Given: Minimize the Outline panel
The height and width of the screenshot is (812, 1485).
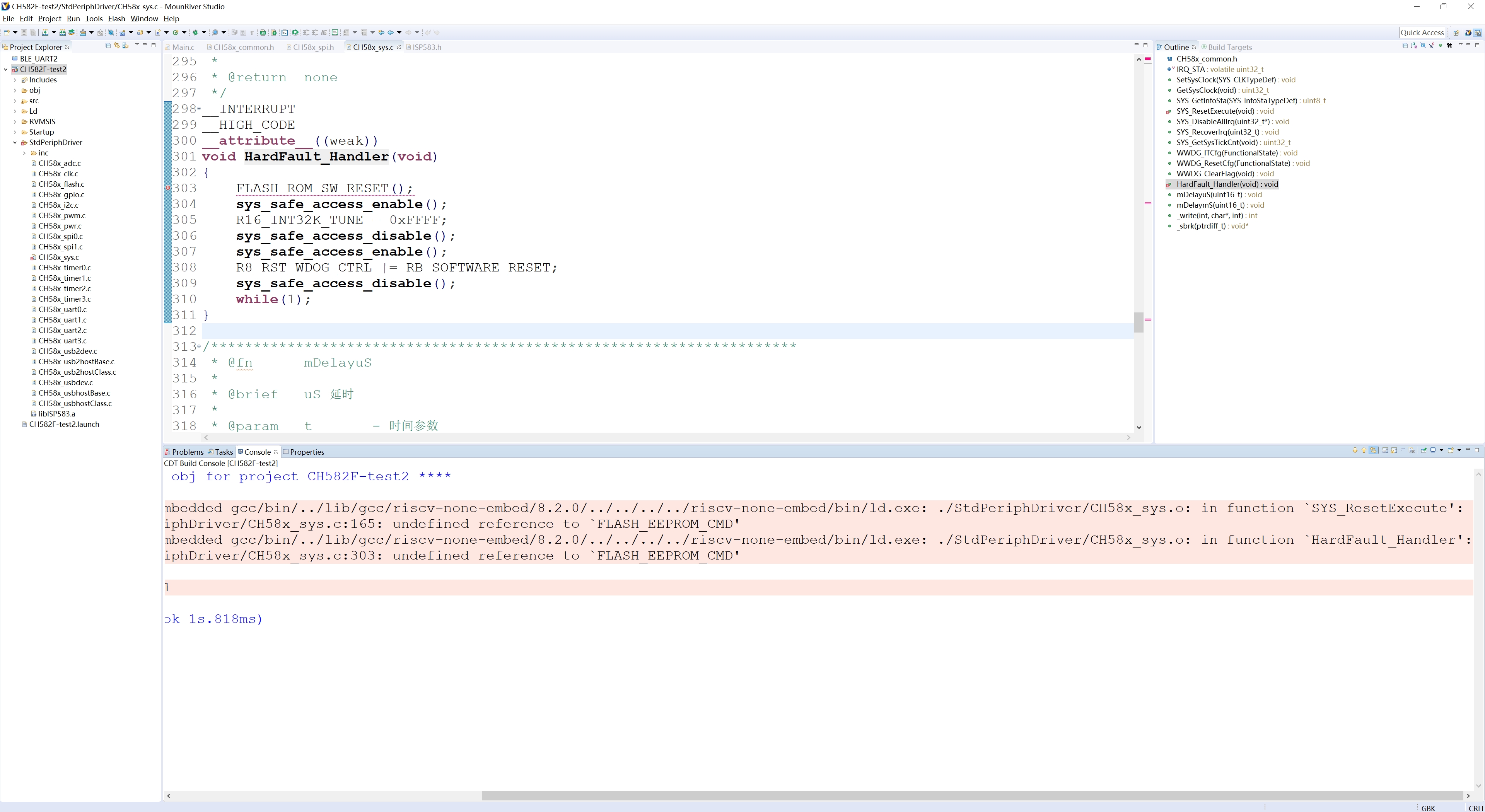Looking at the screenshot, I should coord(1468,45).
